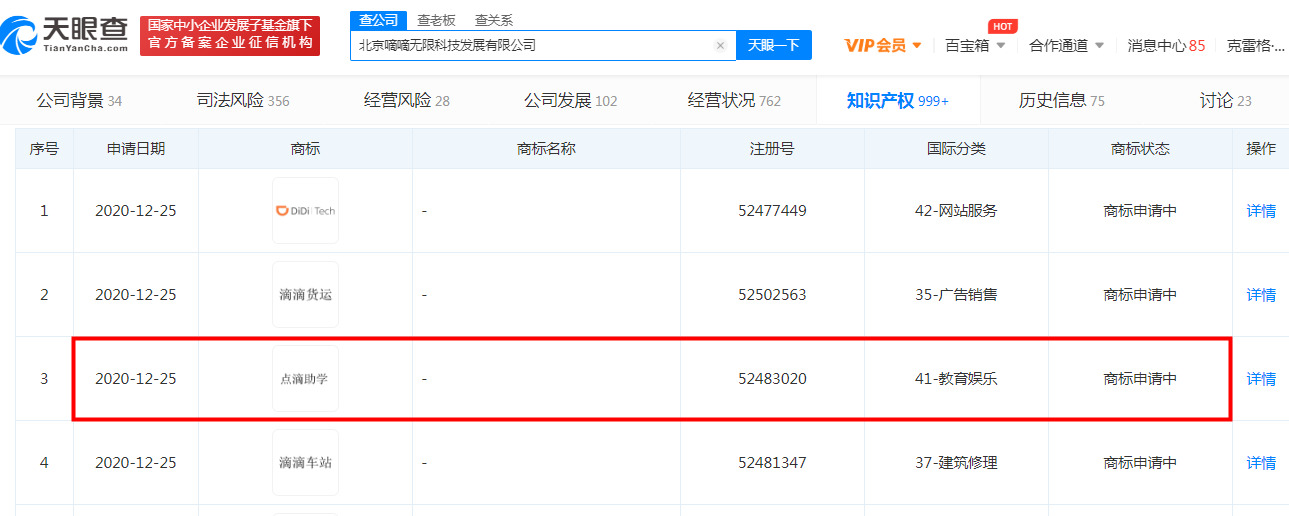
Task: Click the 商标状态 column header
Action: pos(1140,148)
